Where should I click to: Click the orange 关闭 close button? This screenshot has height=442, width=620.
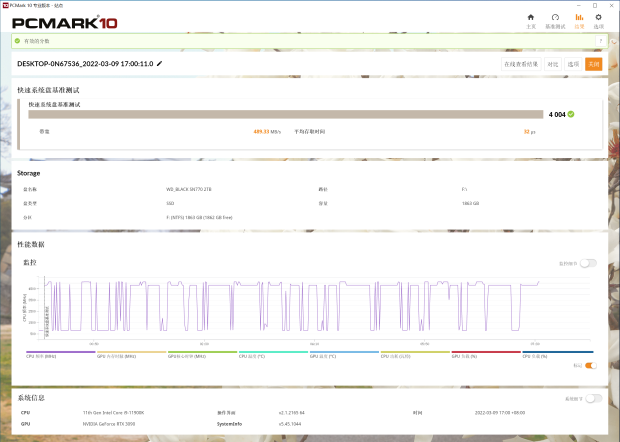point(594,64)
